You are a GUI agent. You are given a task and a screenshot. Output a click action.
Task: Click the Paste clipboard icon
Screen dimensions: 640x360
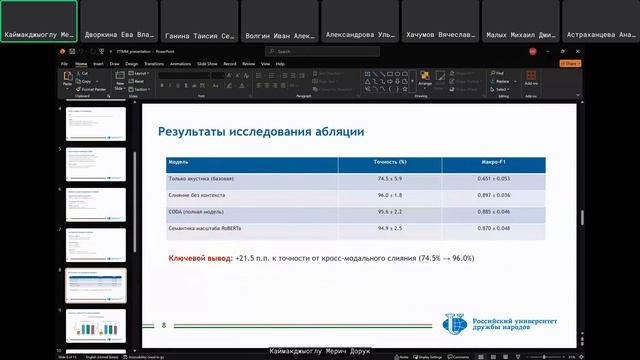click(x=67, y=76)
